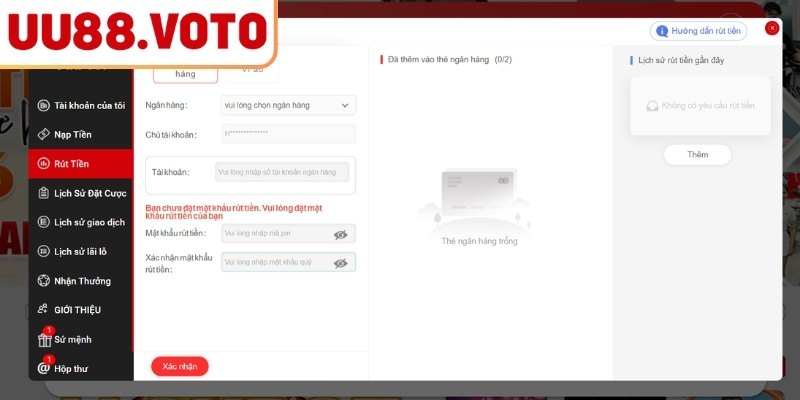
Task: Show password in 'Mật khẩu rút tiền' field
Action: 341,234
